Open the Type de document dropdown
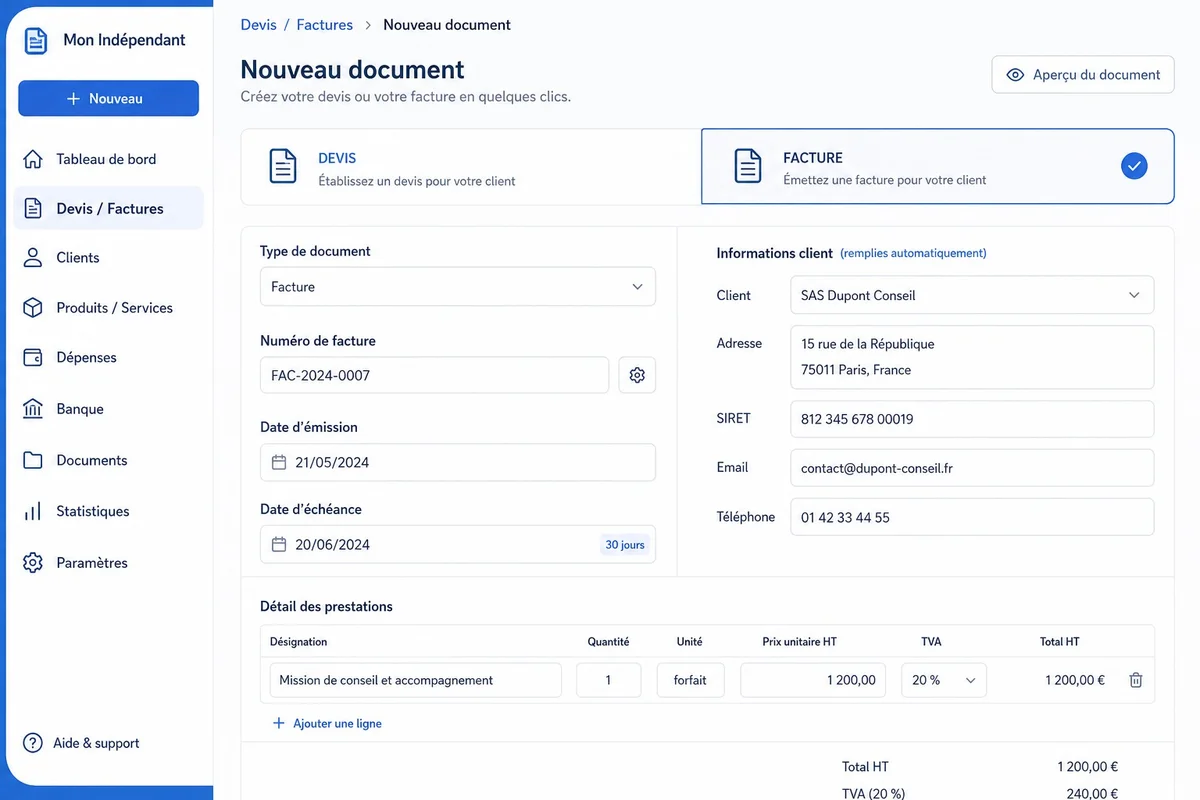This screenshot has width=1200, height=800. point(458,287)
